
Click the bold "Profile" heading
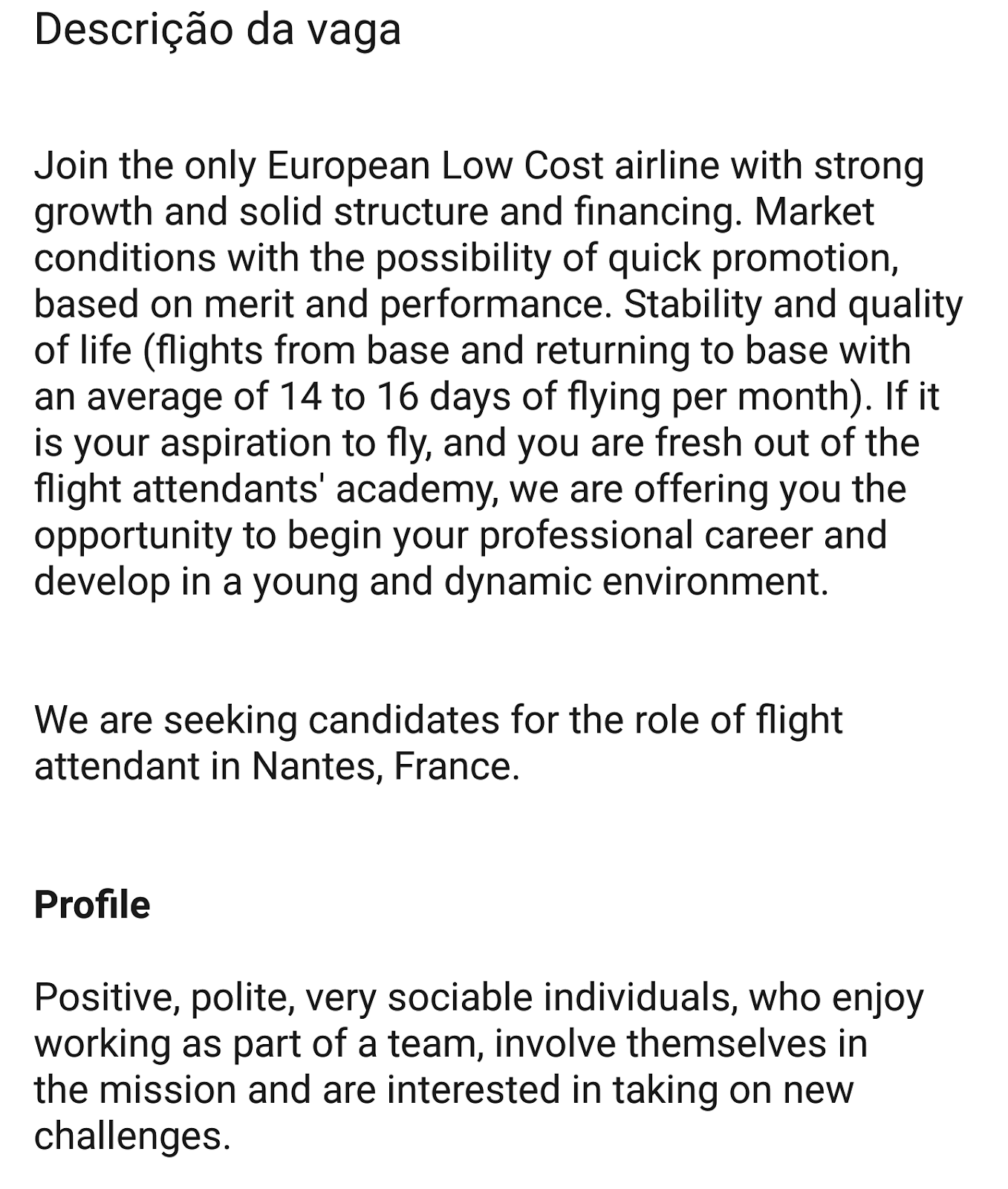92,904
